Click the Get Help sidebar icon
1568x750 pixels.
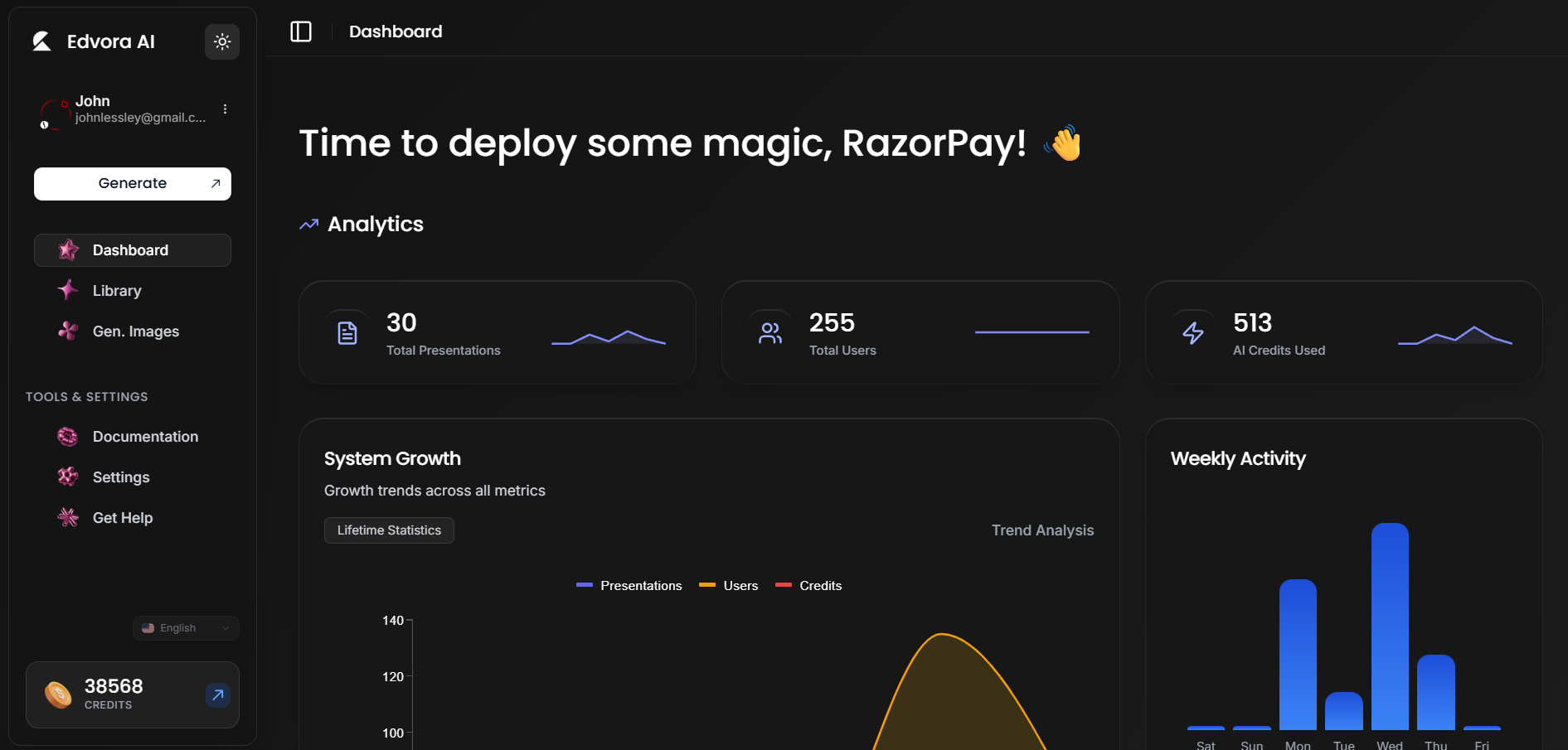(68, 517)
